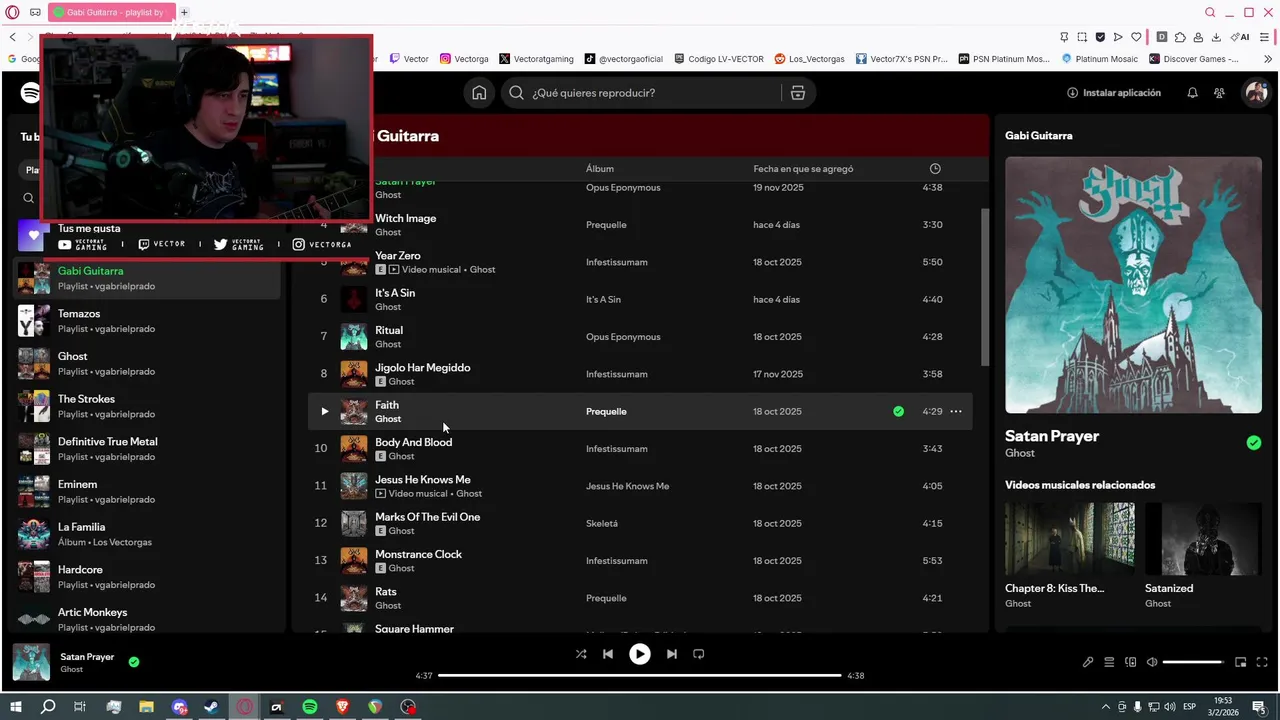Open Chapter 8: Kiss The... video thumbnail
This screenshot has height=720, width=1280.
1069,538
